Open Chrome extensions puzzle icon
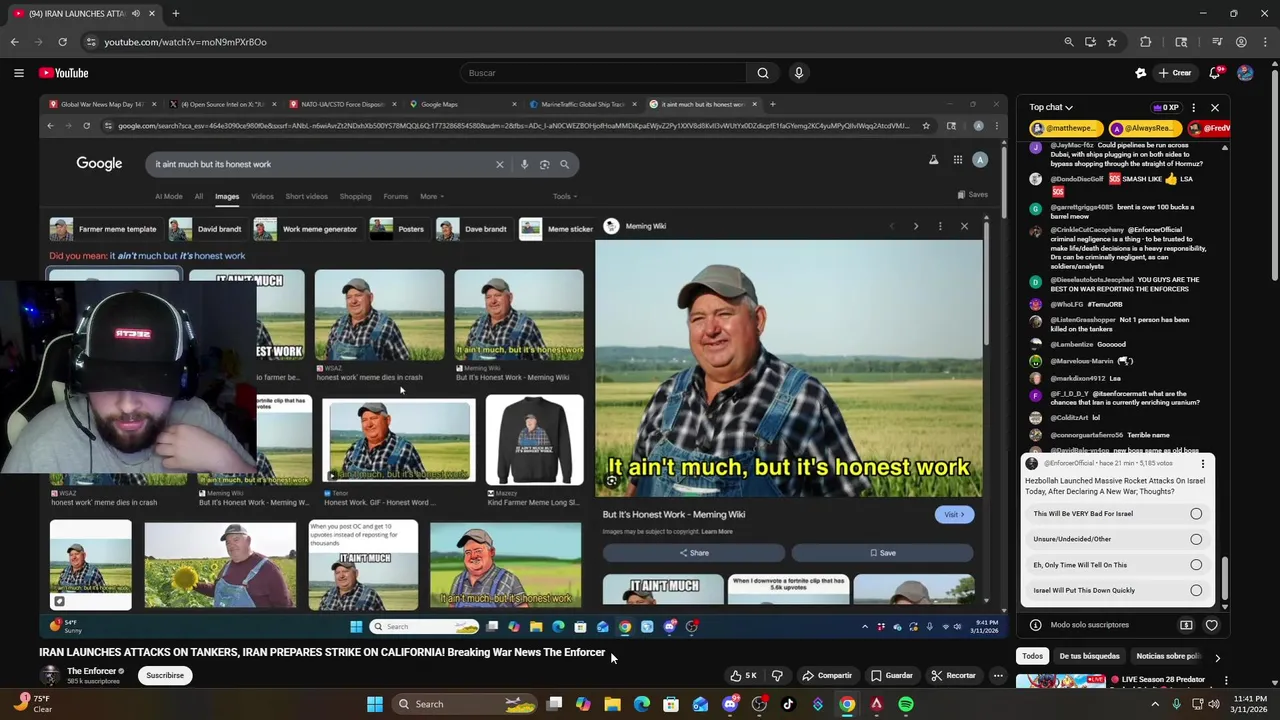1280x720 pixels. tap(1146, 42)
